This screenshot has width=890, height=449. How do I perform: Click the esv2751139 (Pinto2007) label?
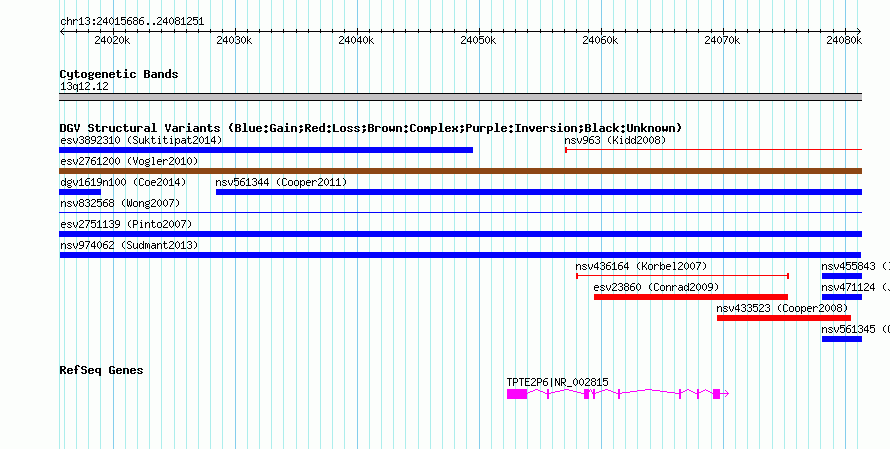(126, 224)
